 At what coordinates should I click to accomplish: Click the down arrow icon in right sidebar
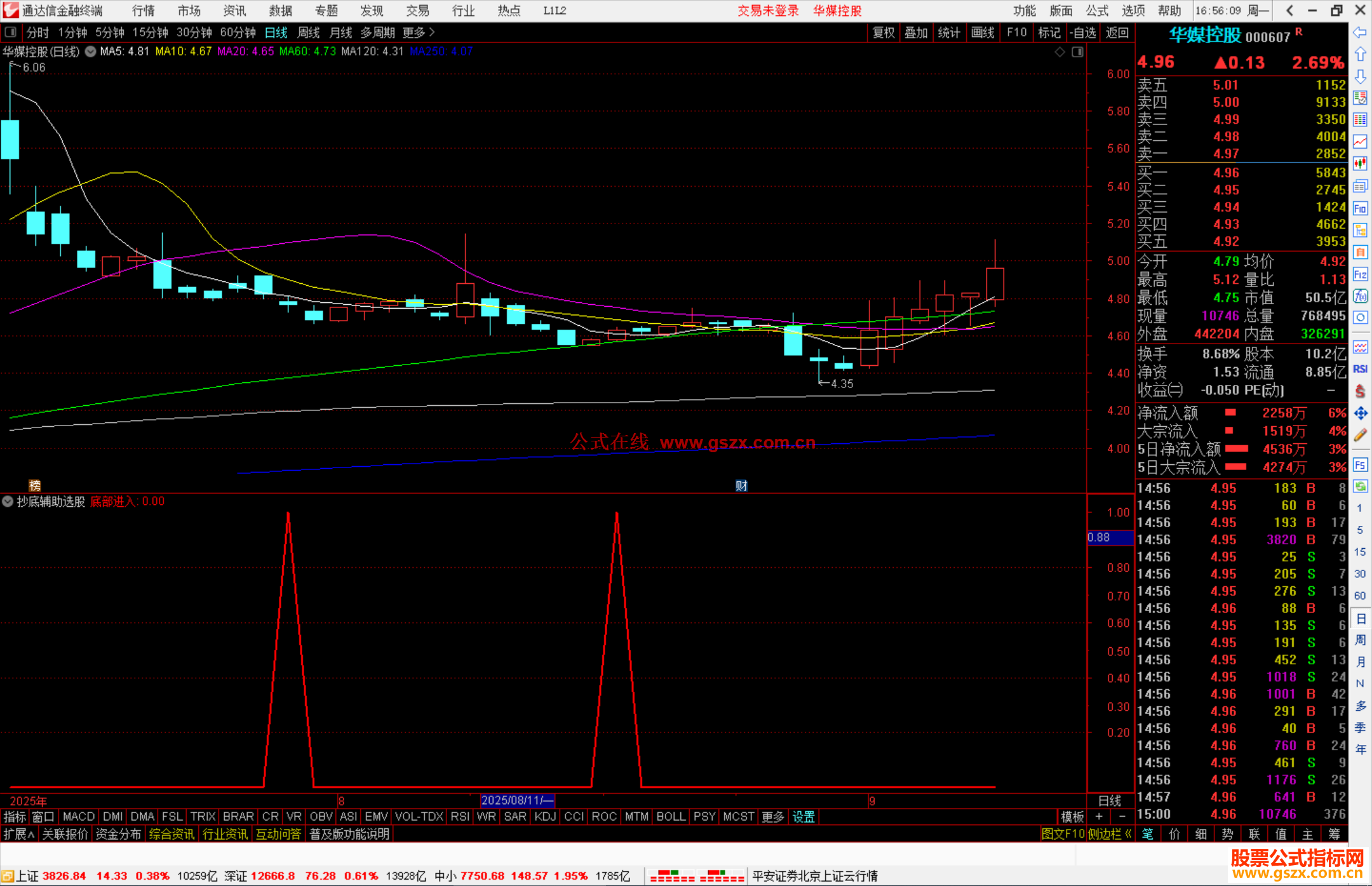(x=1360, y=77)
